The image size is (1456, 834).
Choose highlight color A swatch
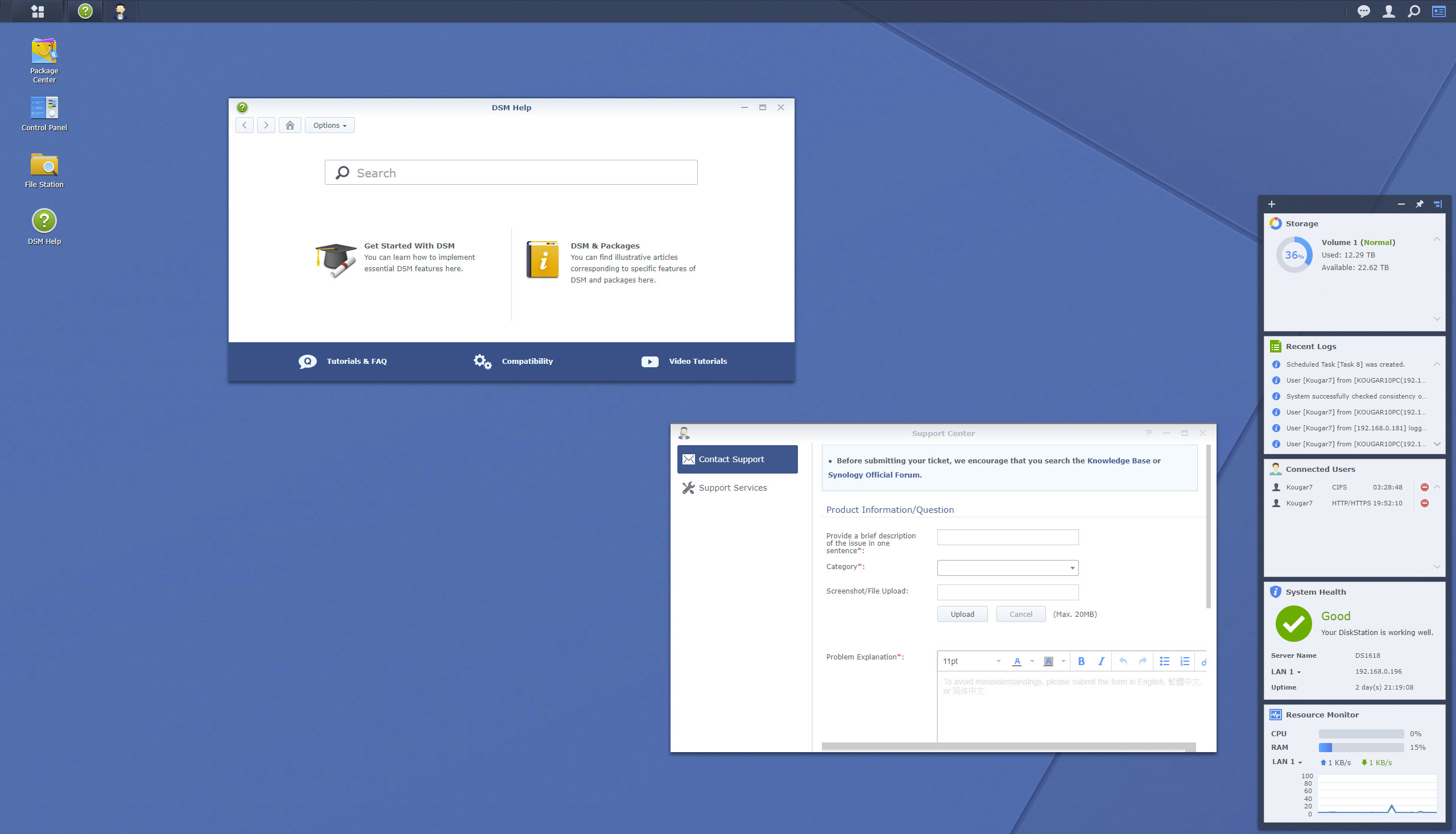click(1048, 661)
